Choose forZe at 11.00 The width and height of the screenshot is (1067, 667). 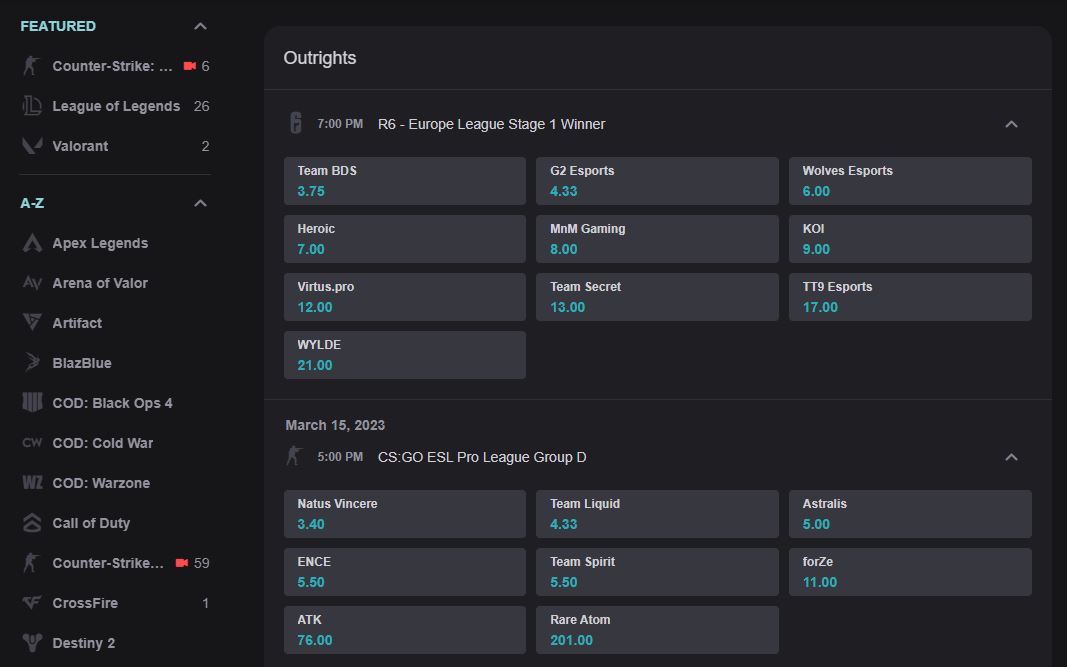point(910,572)
